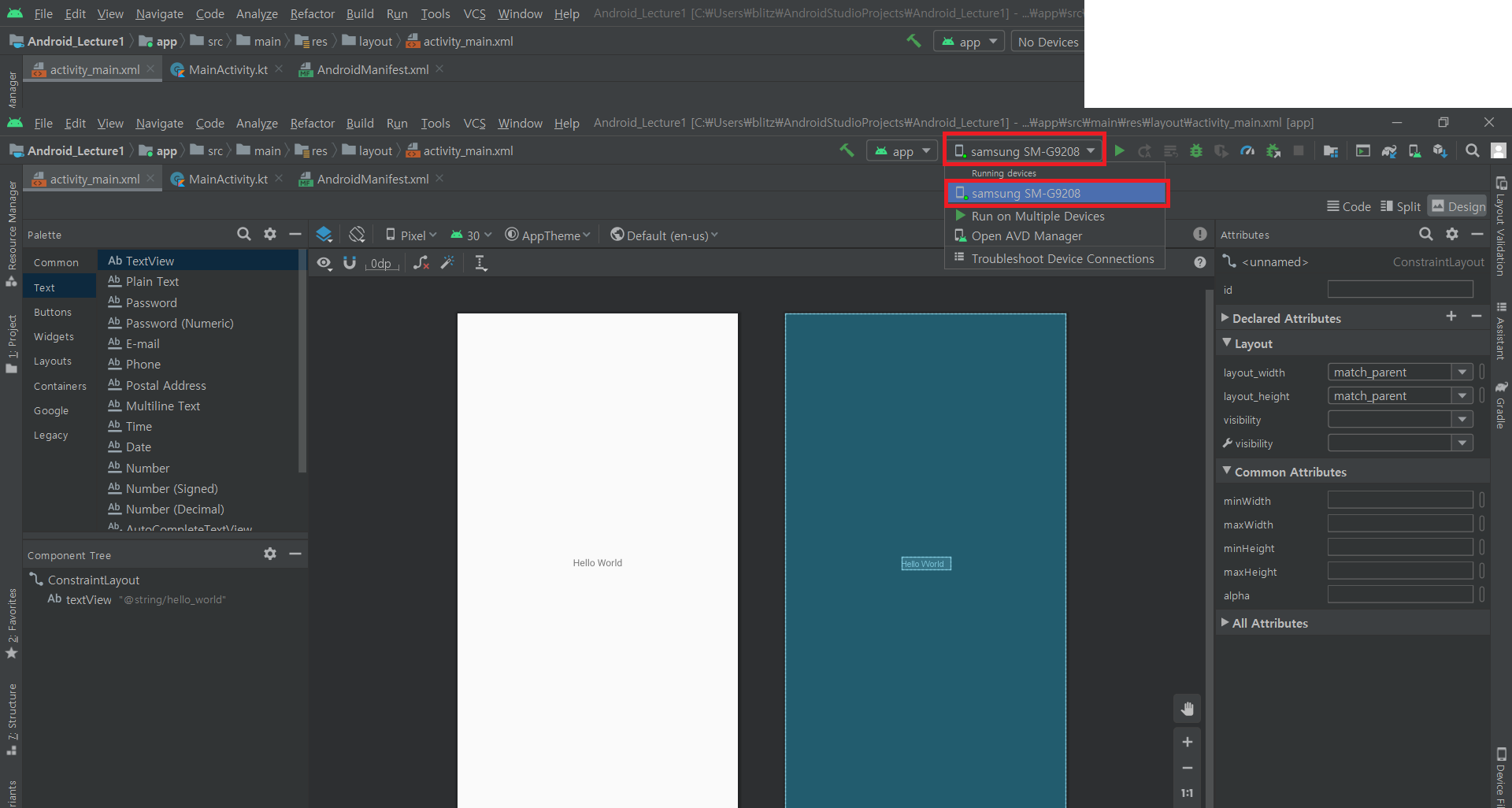The width and height of the screenshot is (1512, 808).
Task: Open the AVD Manager toolbar icon
Action: coord(1414,150)
